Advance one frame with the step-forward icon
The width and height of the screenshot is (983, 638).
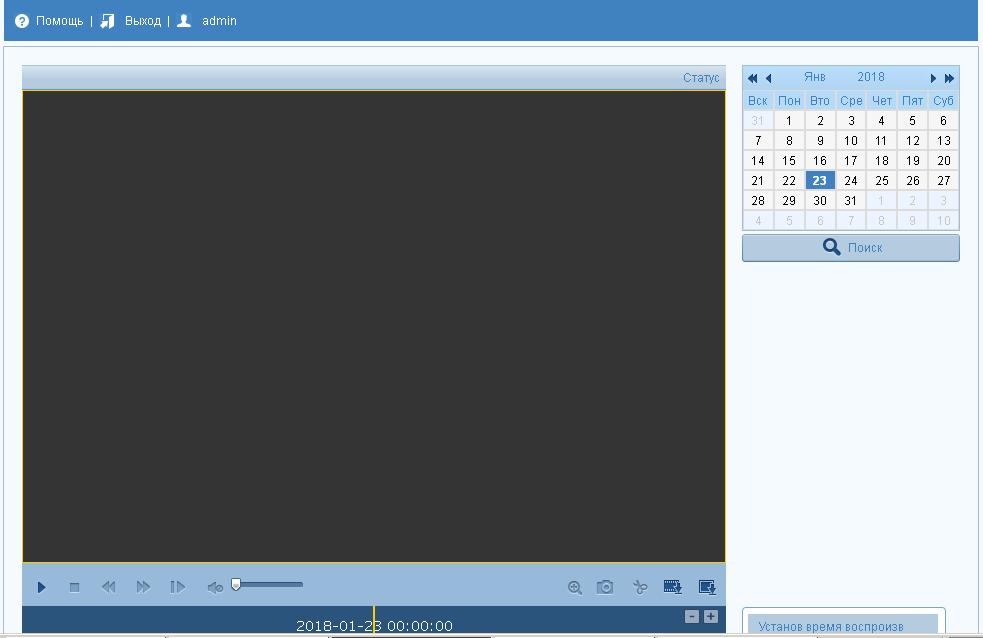tap(177, 587)
